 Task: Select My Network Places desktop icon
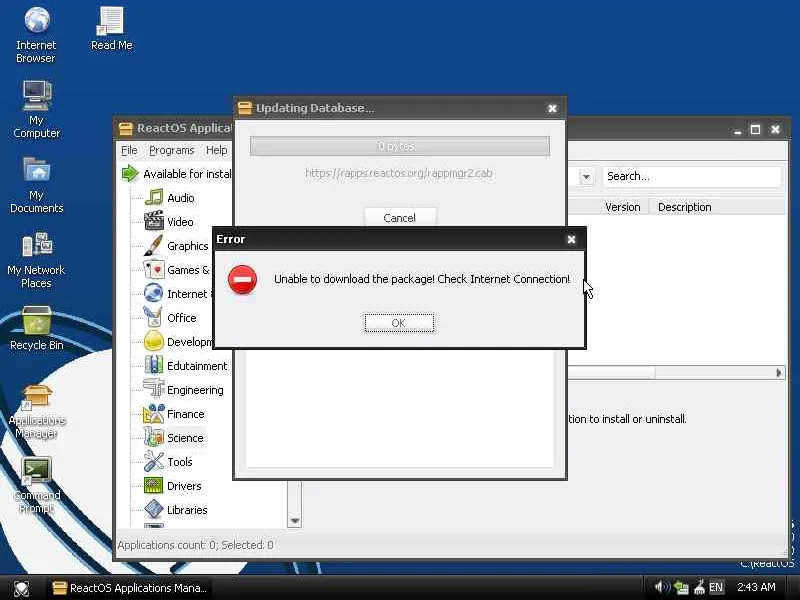click(x=36, y=260)
